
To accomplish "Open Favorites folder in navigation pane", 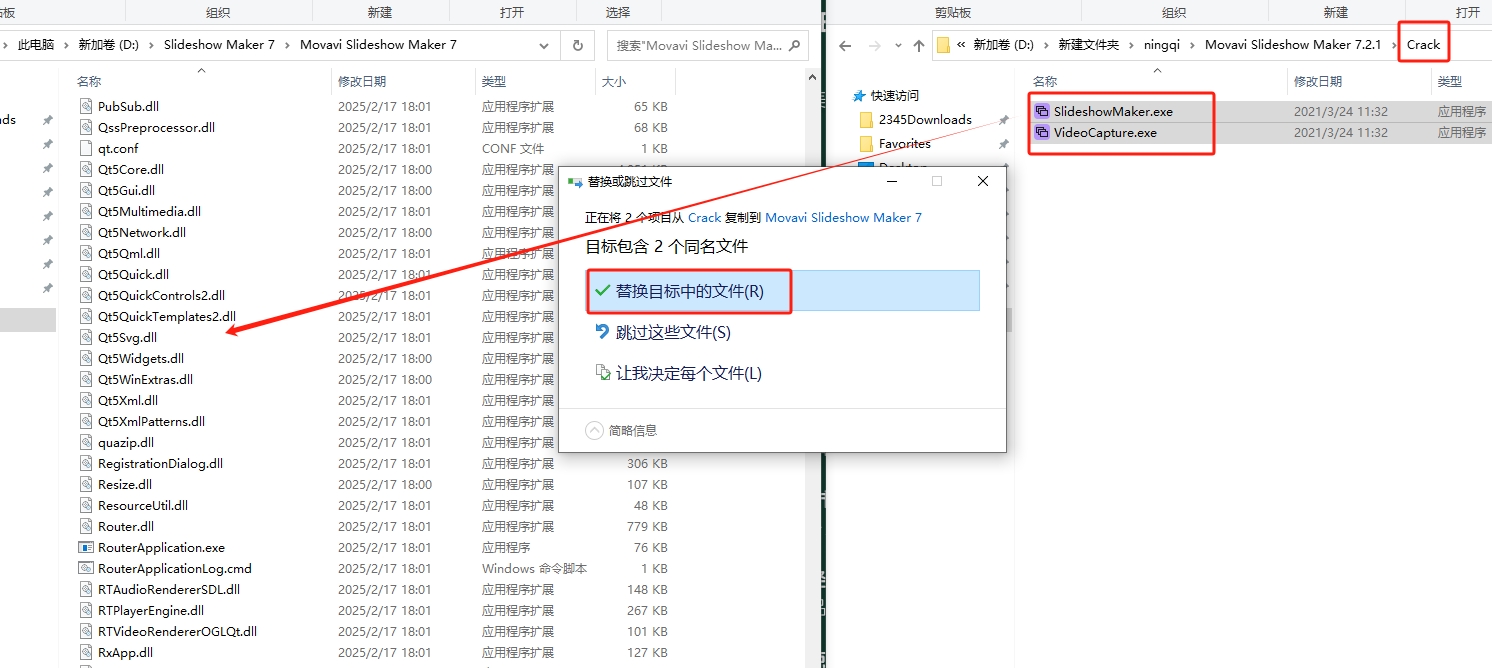I will click(904, 143).
